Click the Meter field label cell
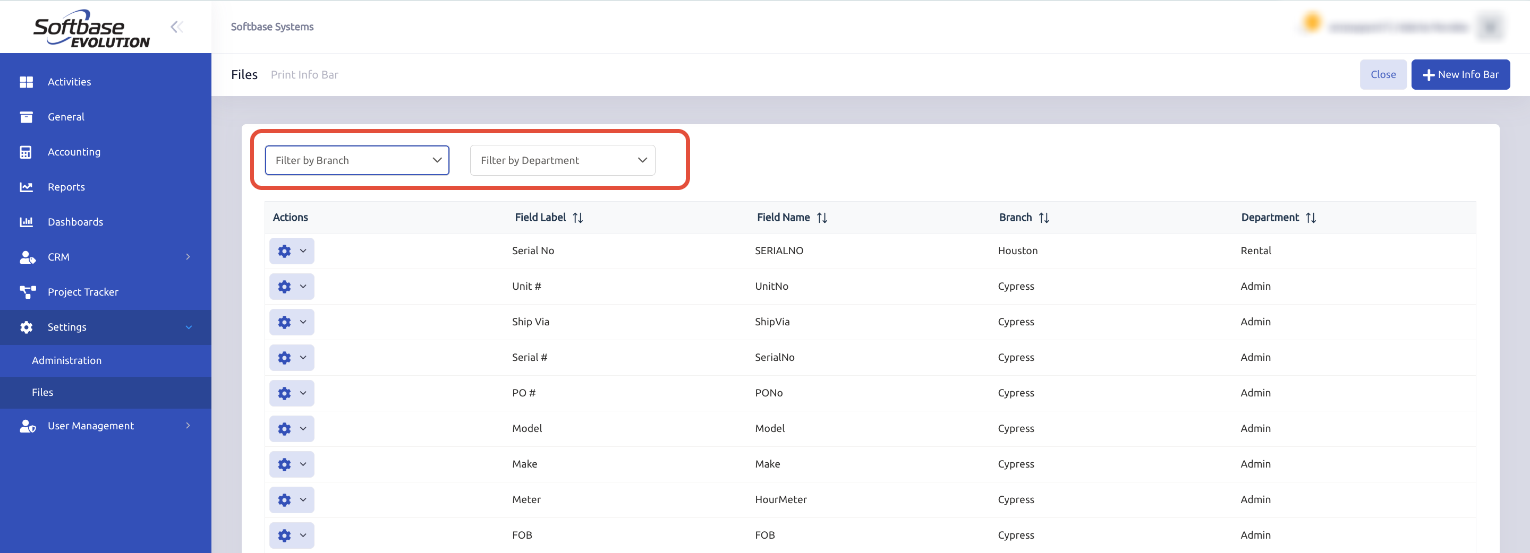This screenshot has height=553, width=1530. point(526,499)
